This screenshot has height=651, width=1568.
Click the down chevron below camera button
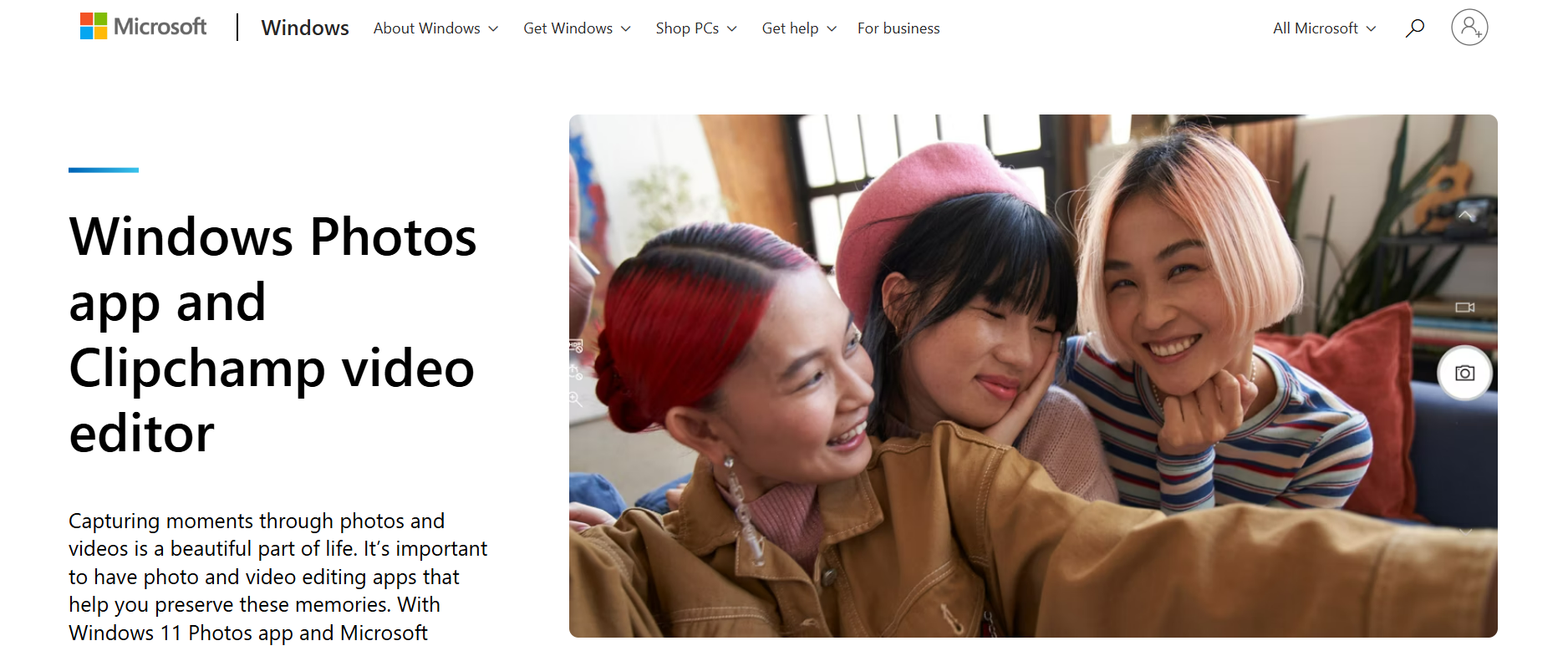pyautogui.click(x=1465, y=531)
